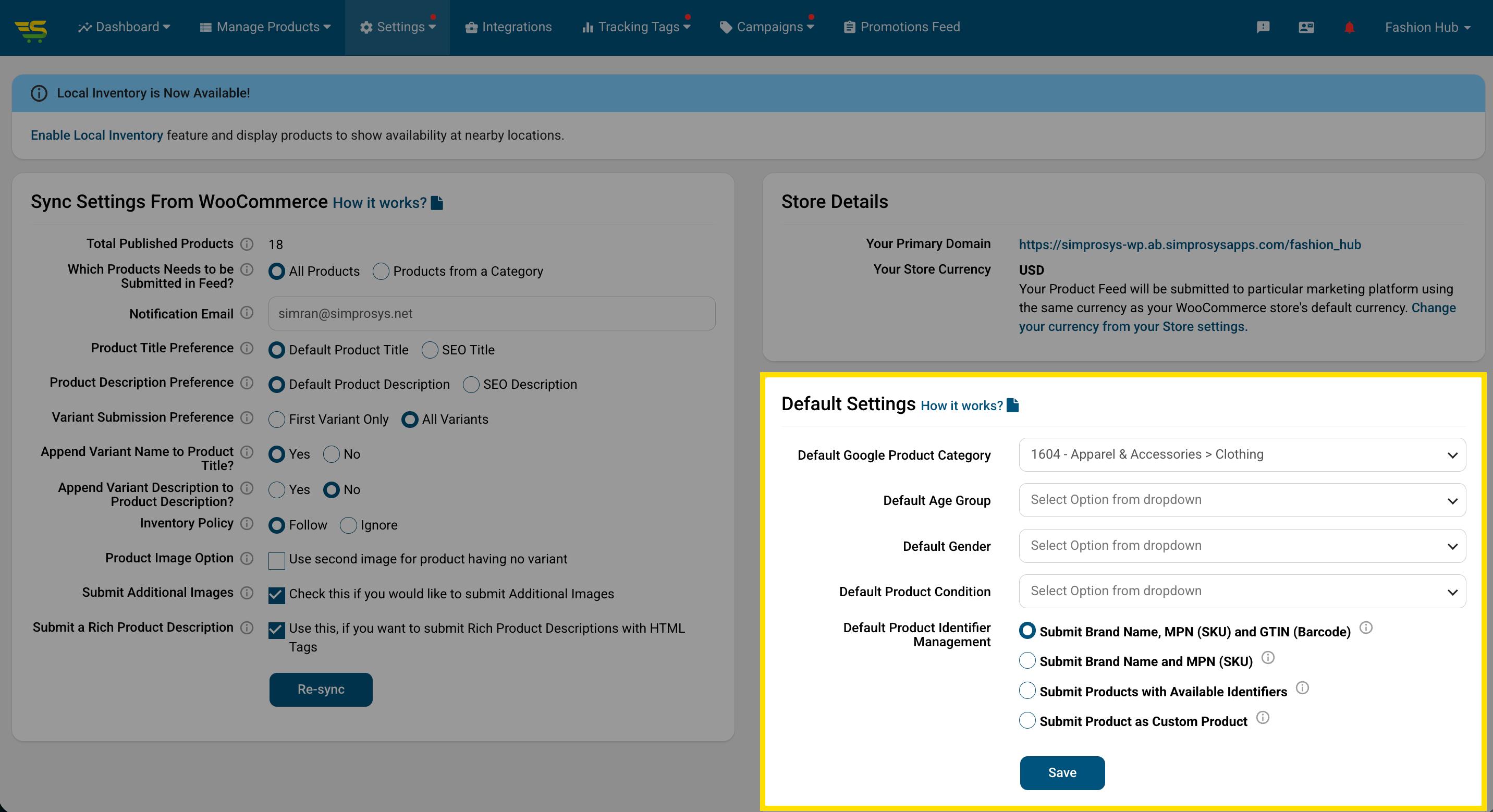Viewport: 1493px width, 812px height.
Task: Click info icon for Submit Product as Custom Product
Action: [x=1263, y=718]
